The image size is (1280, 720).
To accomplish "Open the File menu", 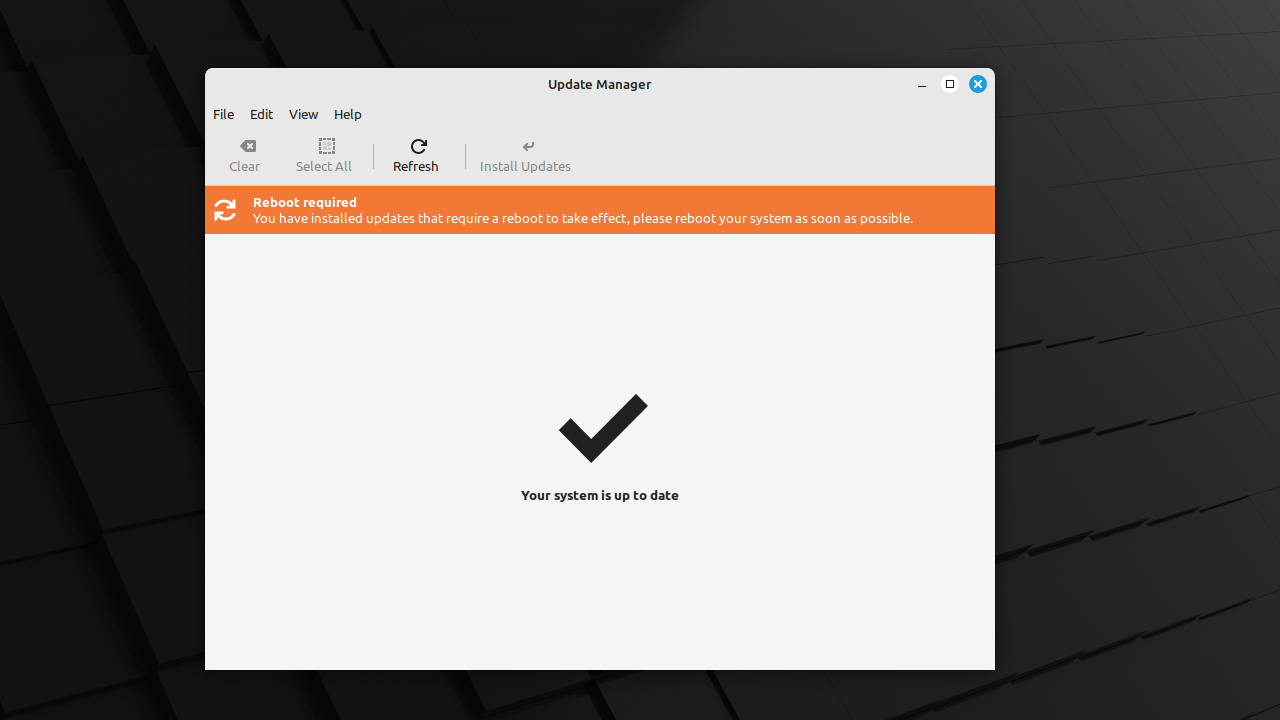I will pos(223,114).
